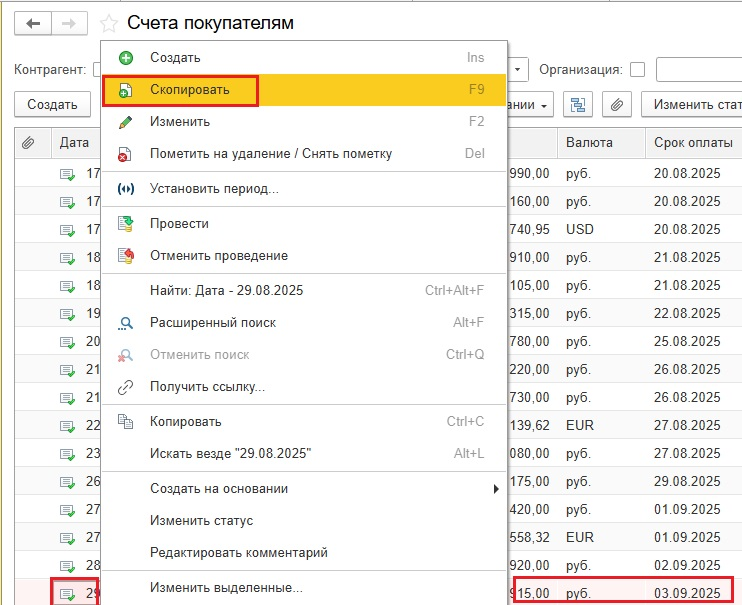This screenshot has height=605, width=742.
Task: Click the 'Контрагент:' filter label
Action: click(50, 70)
